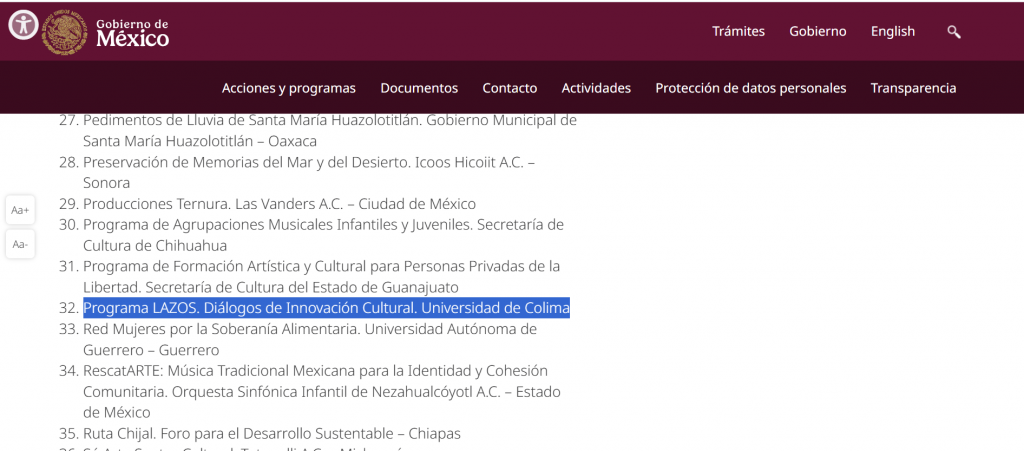Image resolution: width=1024 pixels, height=451 pixels.
Task: Navigate to the Documentos section
Action: (419, 88)
